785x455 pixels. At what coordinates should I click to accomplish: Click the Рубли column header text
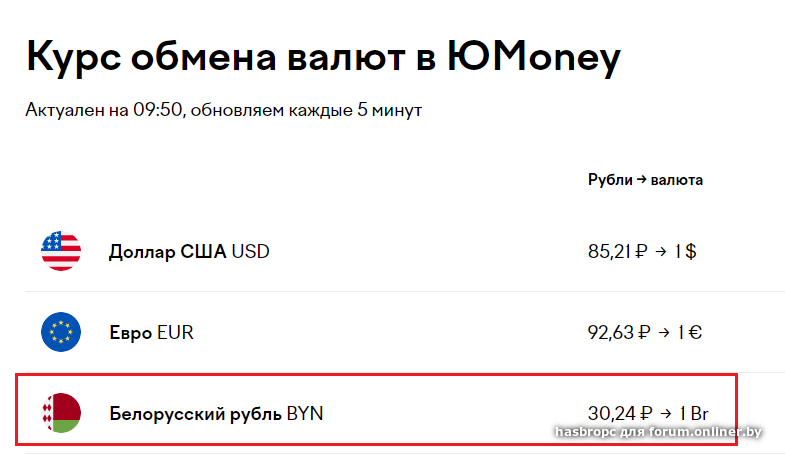[x=610, y=180]
